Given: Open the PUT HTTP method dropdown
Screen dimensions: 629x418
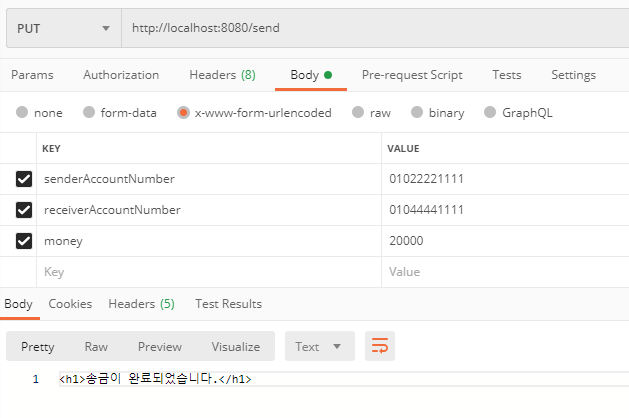Looking at the screenshot, I should (64, 28).
